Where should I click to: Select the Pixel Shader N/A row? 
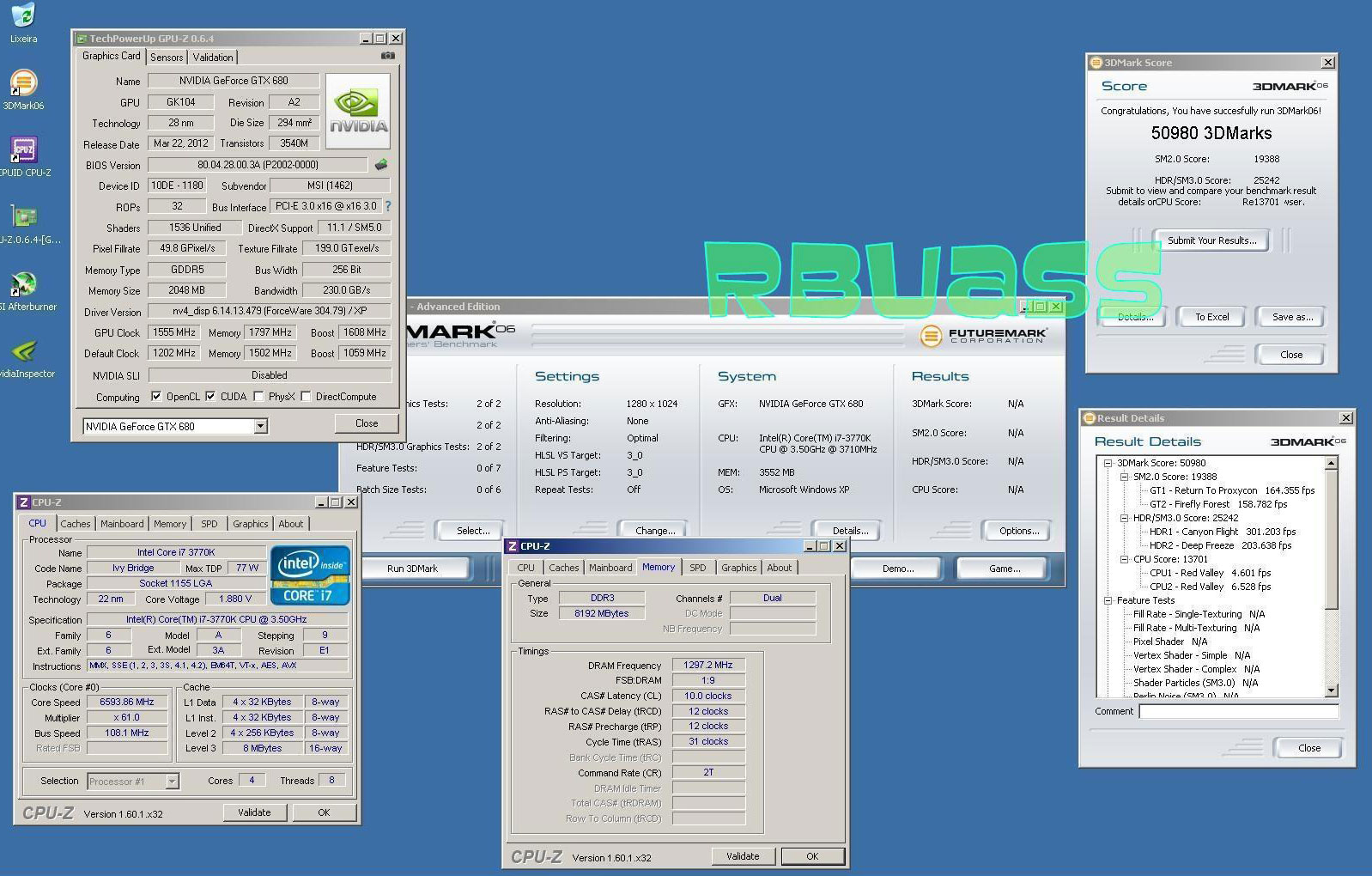(1170, 642)
